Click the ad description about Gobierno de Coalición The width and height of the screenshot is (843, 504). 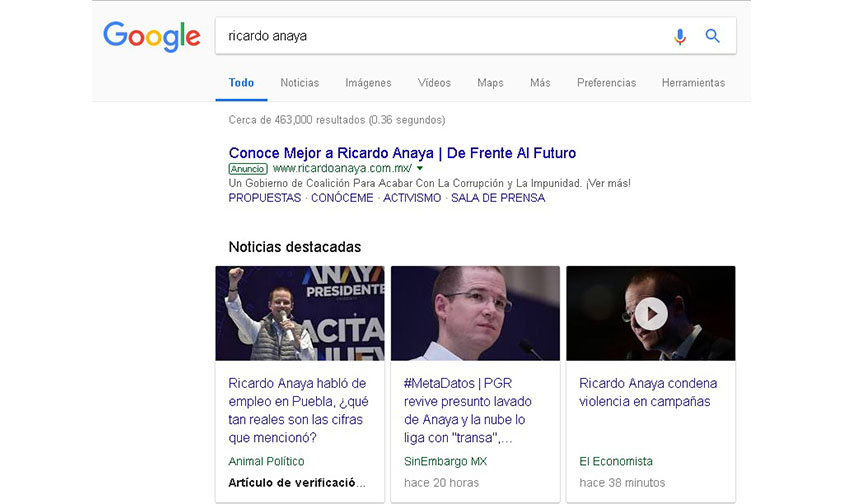coord(430,183)
